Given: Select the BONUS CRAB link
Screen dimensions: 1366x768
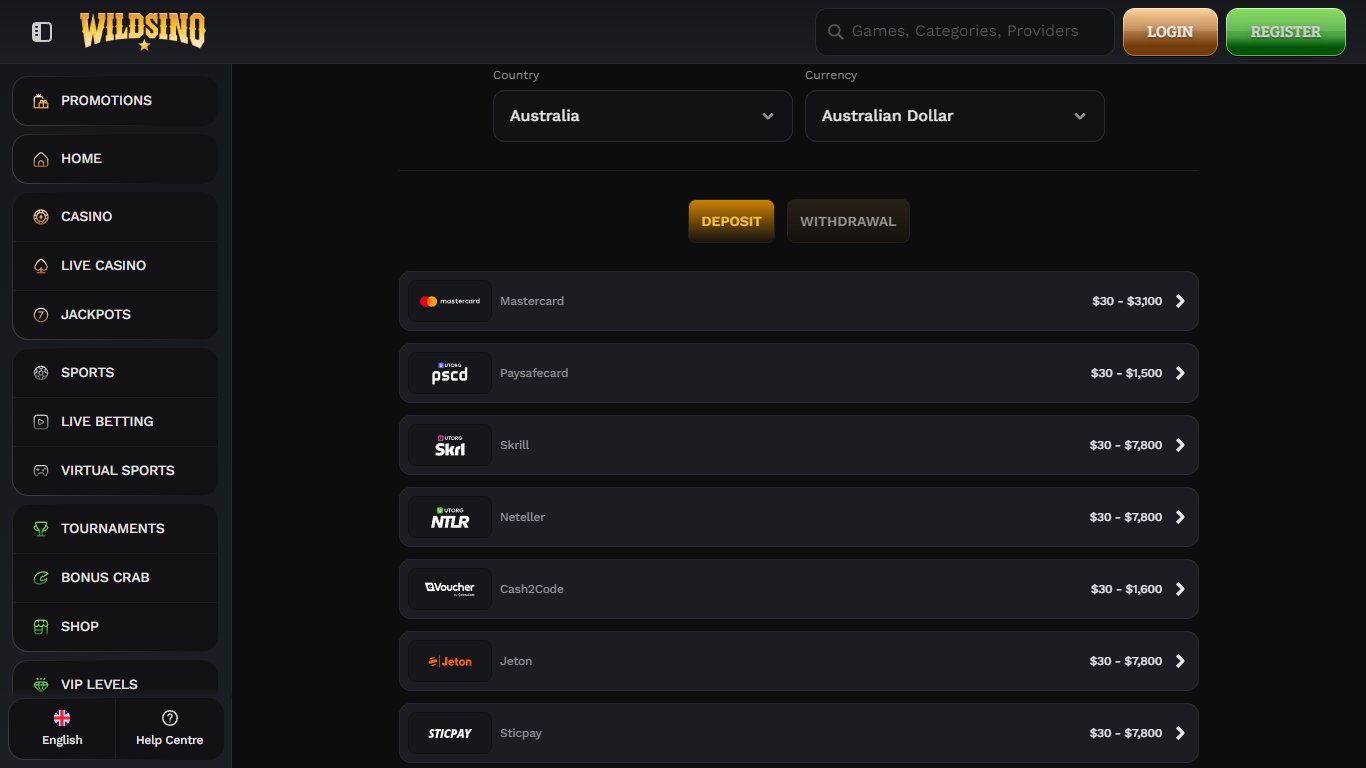Looking at the screenshot, I should (115, 578).
